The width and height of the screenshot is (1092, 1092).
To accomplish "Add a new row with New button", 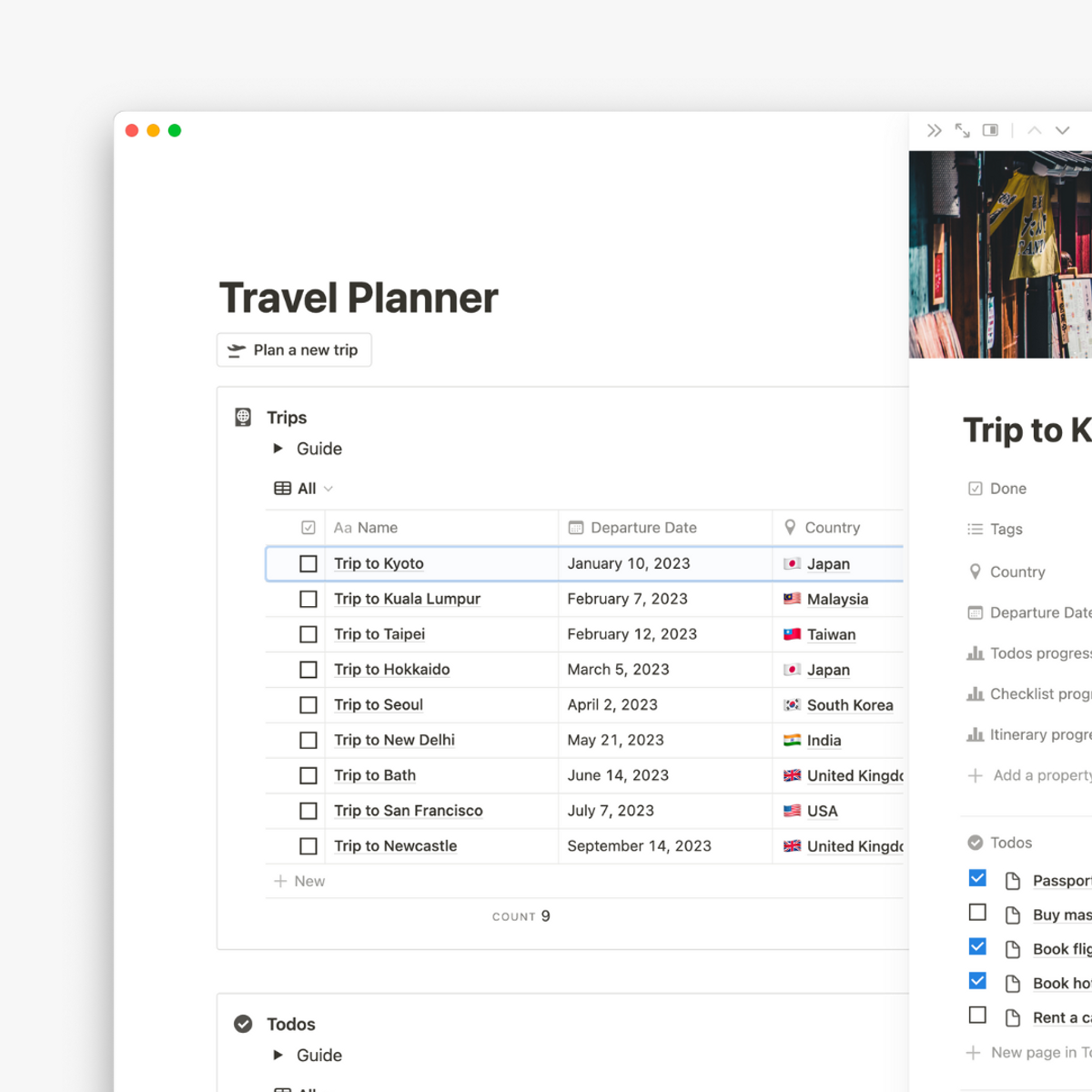I will (300, 881).
